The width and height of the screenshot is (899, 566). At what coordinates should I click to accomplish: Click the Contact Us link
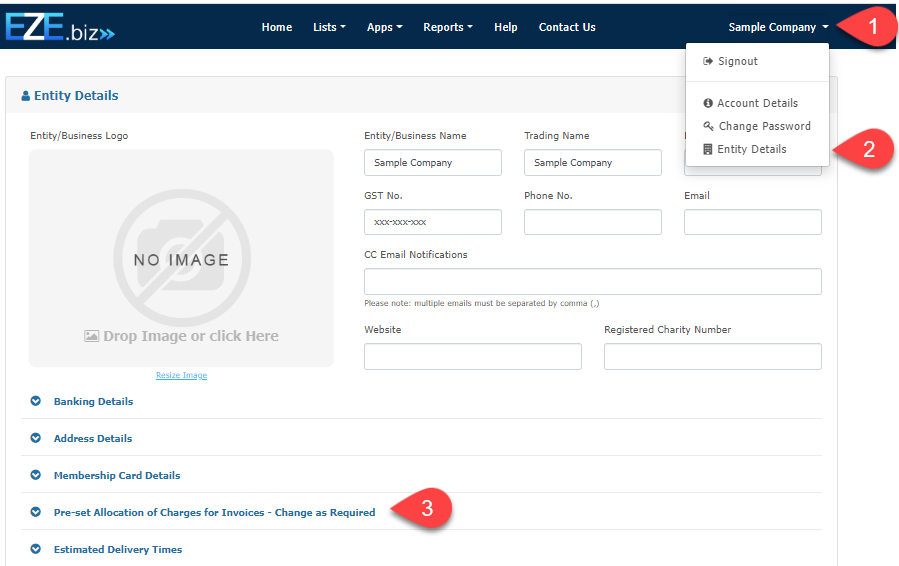point(567,27)
